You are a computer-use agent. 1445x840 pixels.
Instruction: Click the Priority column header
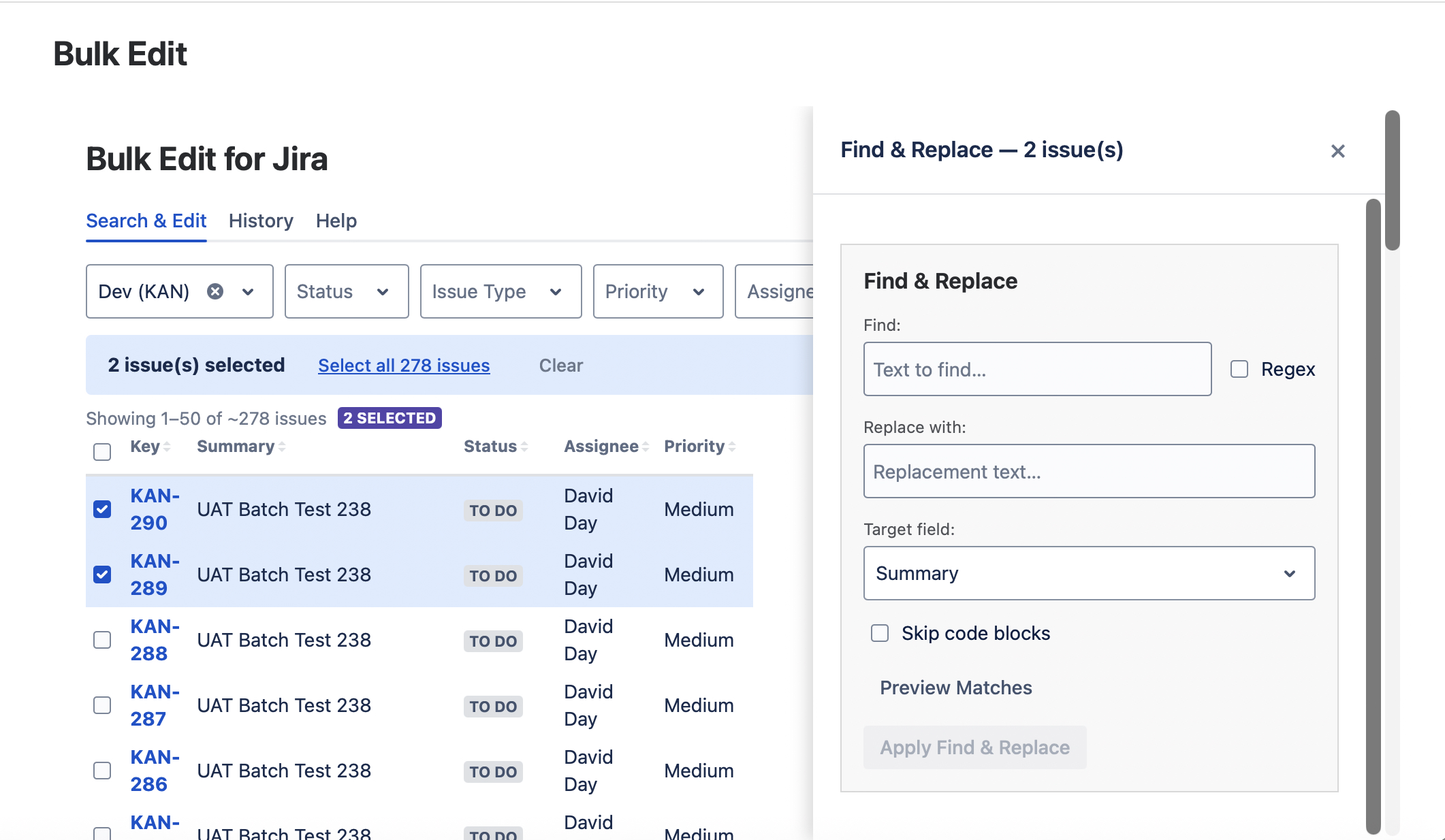tap(695, 447)
